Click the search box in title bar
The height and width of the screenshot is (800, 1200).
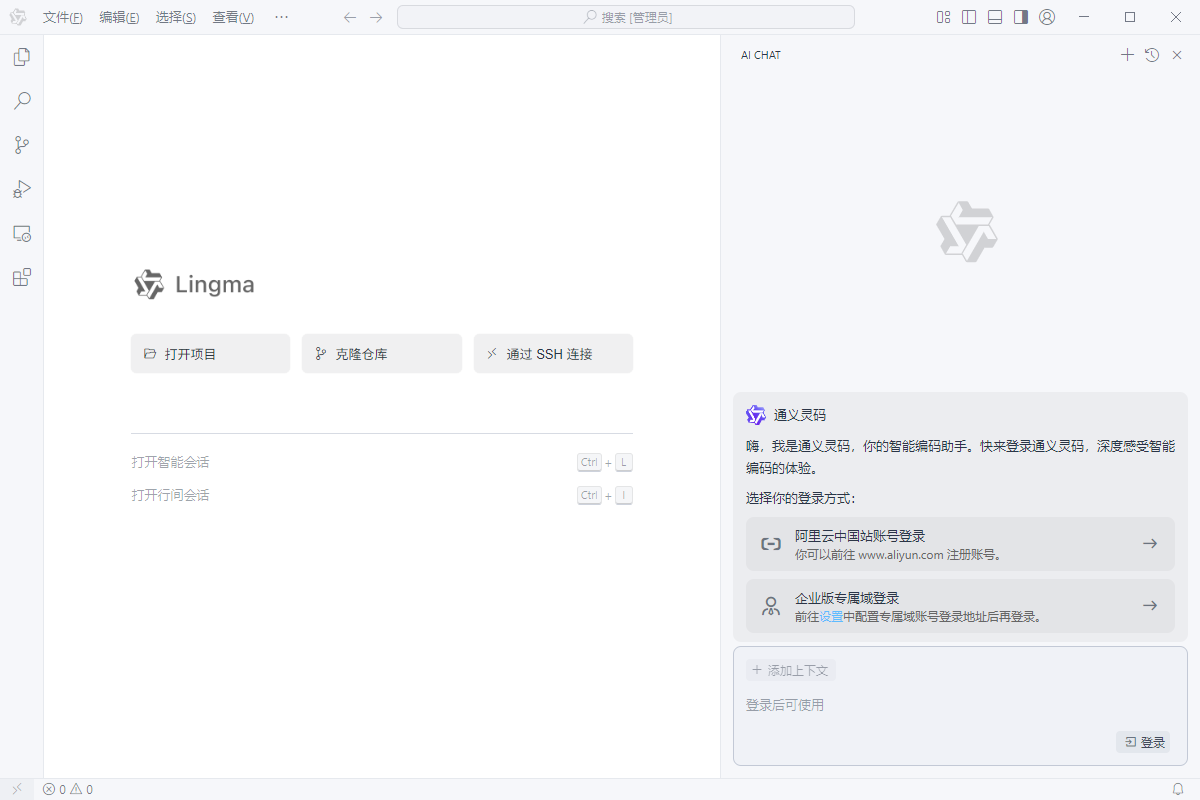click(626, 17)
